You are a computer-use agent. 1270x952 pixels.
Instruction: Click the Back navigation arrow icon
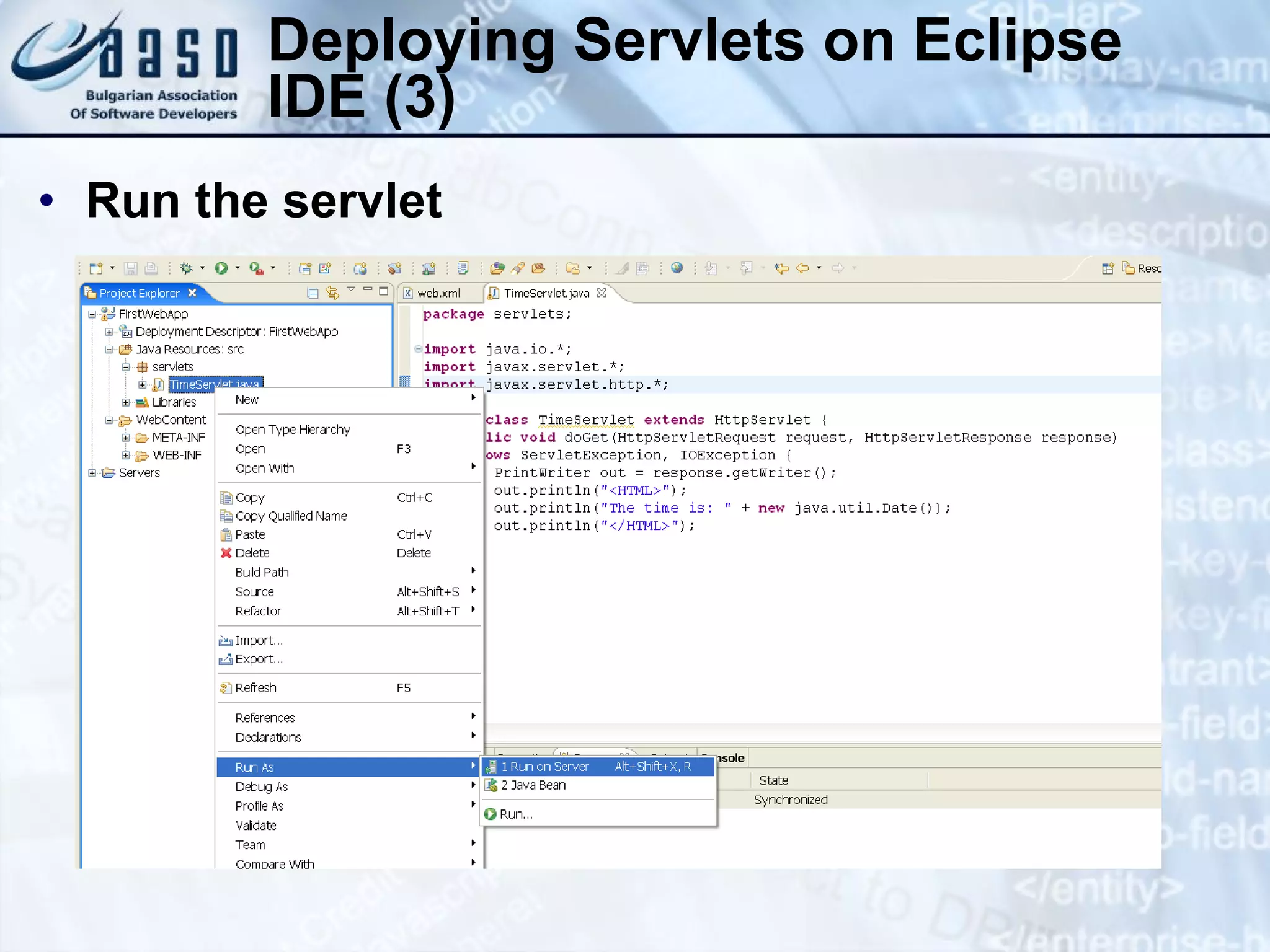pos(802,268)
